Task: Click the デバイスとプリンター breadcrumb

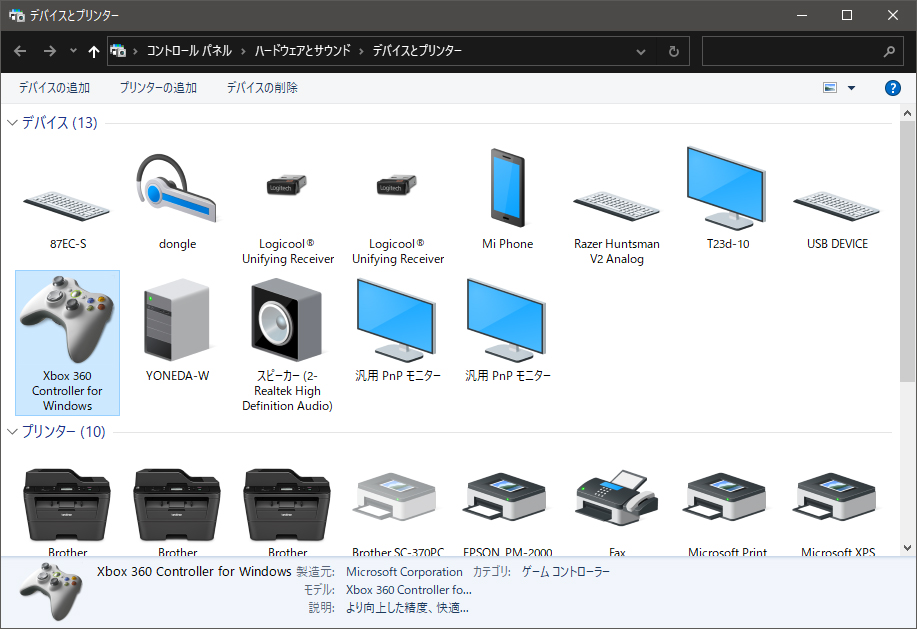Action: (x=417, y=51)
